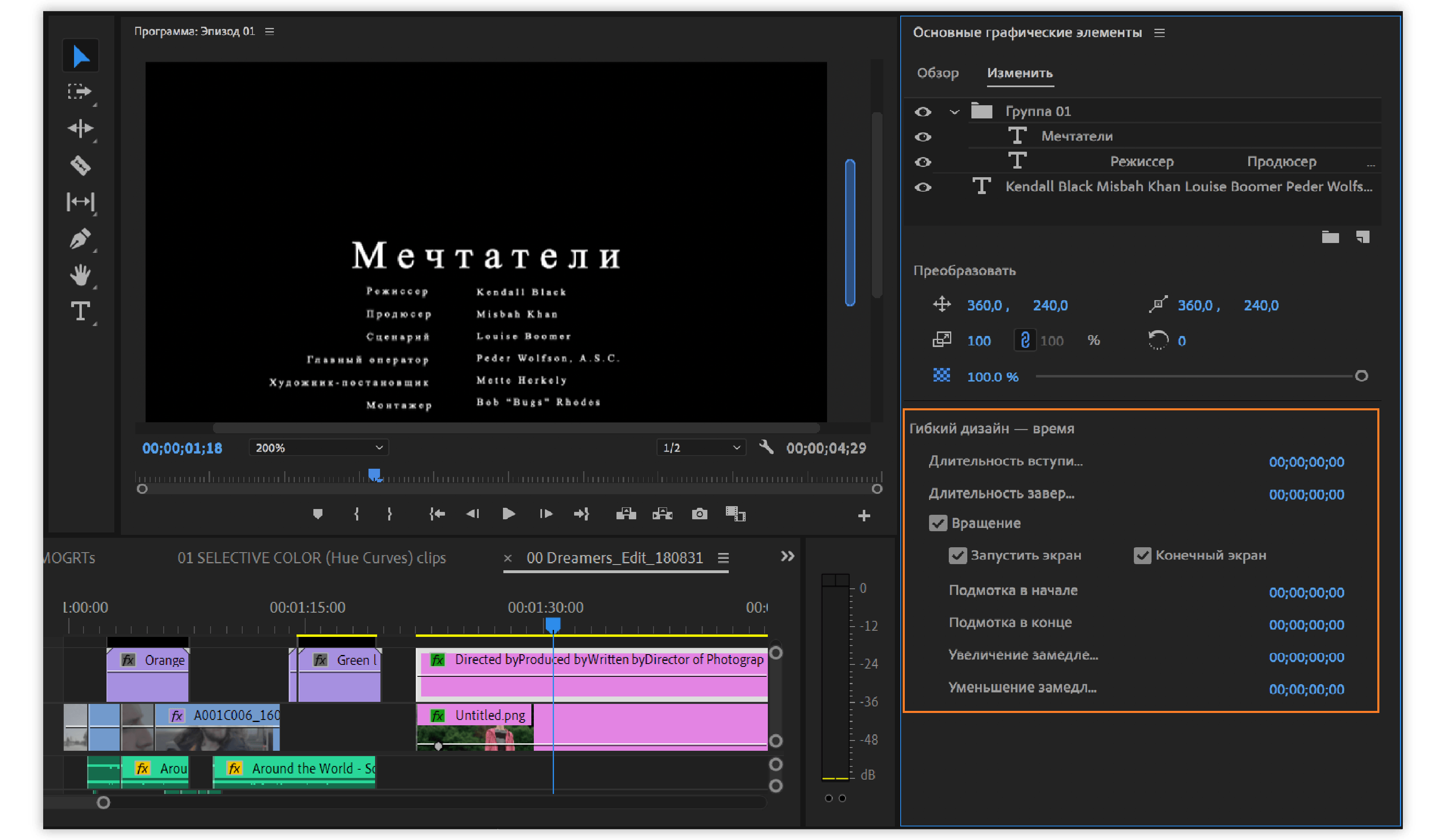Click the New Layer icon
This screenshot has width=1446, height=840.
pyautogui.click(x=1363, y=237)
